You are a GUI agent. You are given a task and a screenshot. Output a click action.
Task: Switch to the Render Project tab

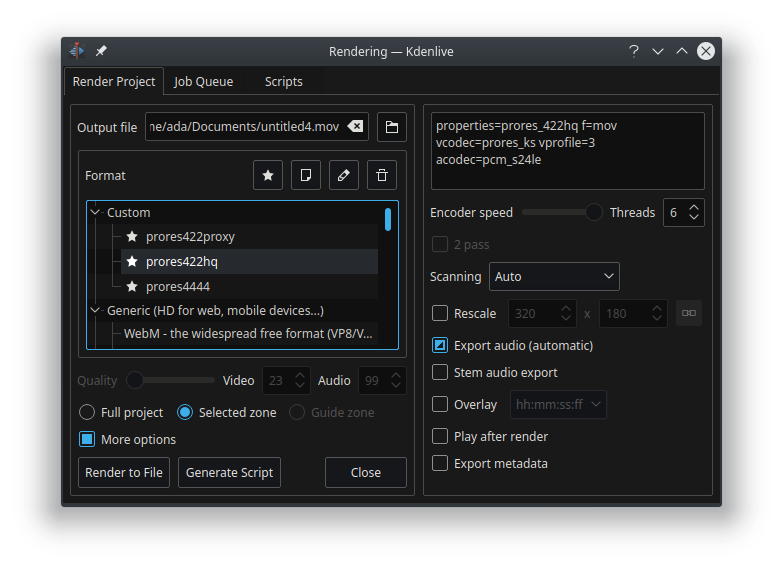click(x=114, y=81)
